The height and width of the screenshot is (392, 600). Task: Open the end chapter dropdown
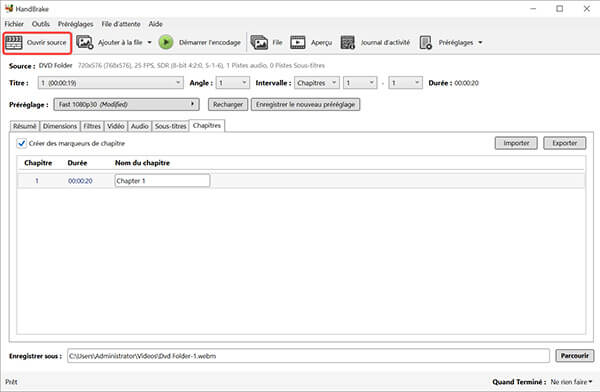(405, 83)
